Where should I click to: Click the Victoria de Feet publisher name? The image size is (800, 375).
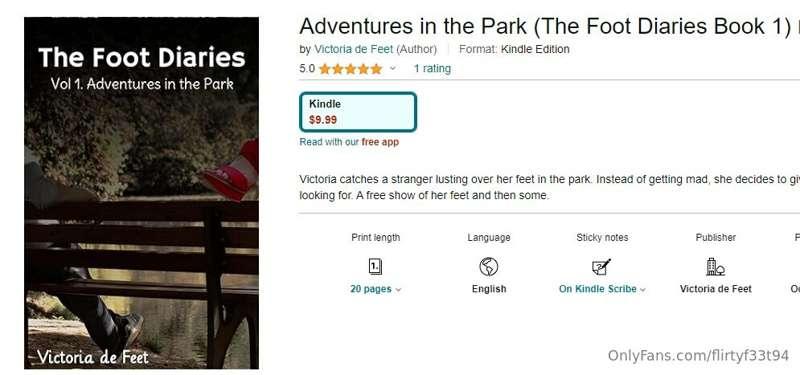[715, 289]
